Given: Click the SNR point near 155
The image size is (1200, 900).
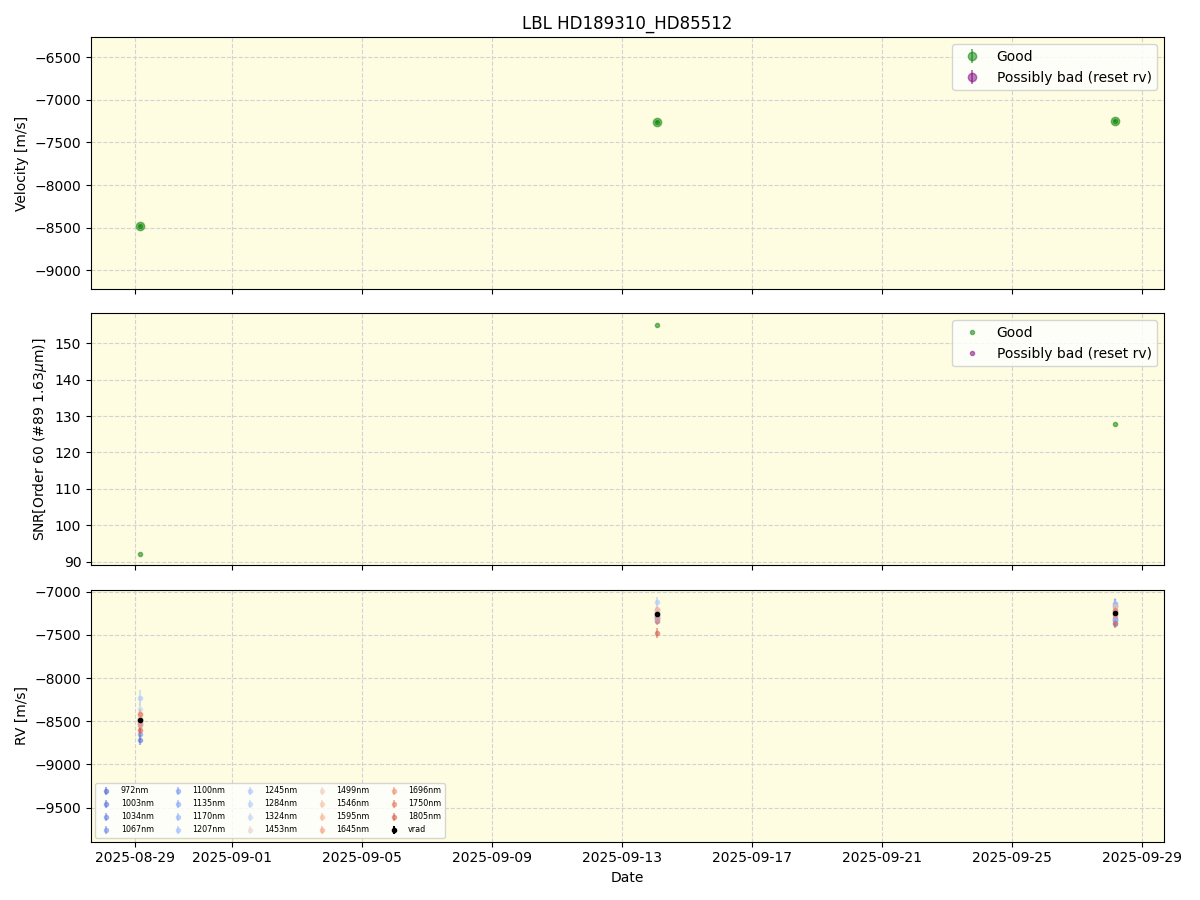Looking at the screenshot, I should click(657, 325).
